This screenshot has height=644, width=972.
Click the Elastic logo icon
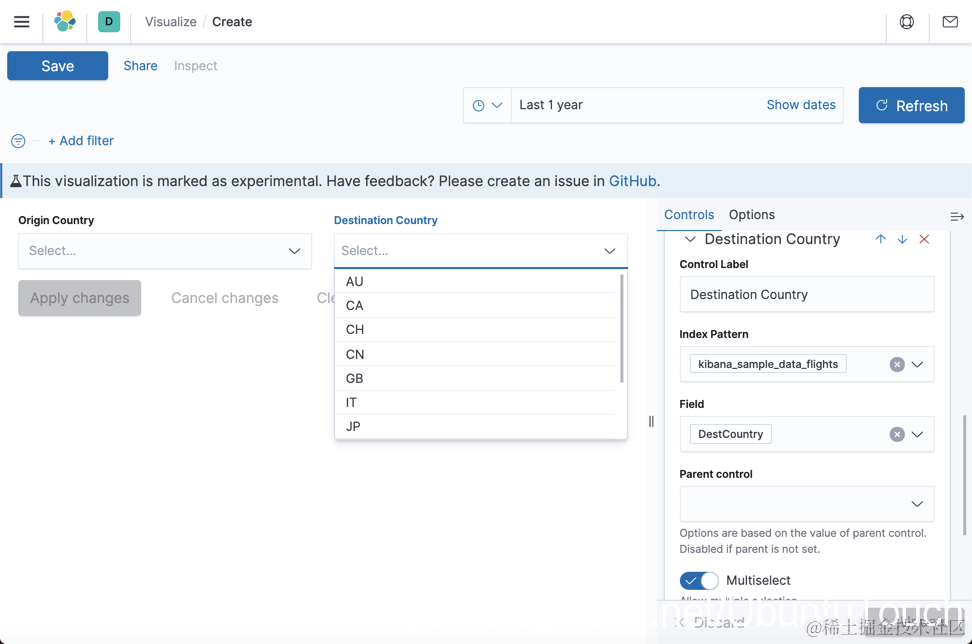(x=65, y=21)
